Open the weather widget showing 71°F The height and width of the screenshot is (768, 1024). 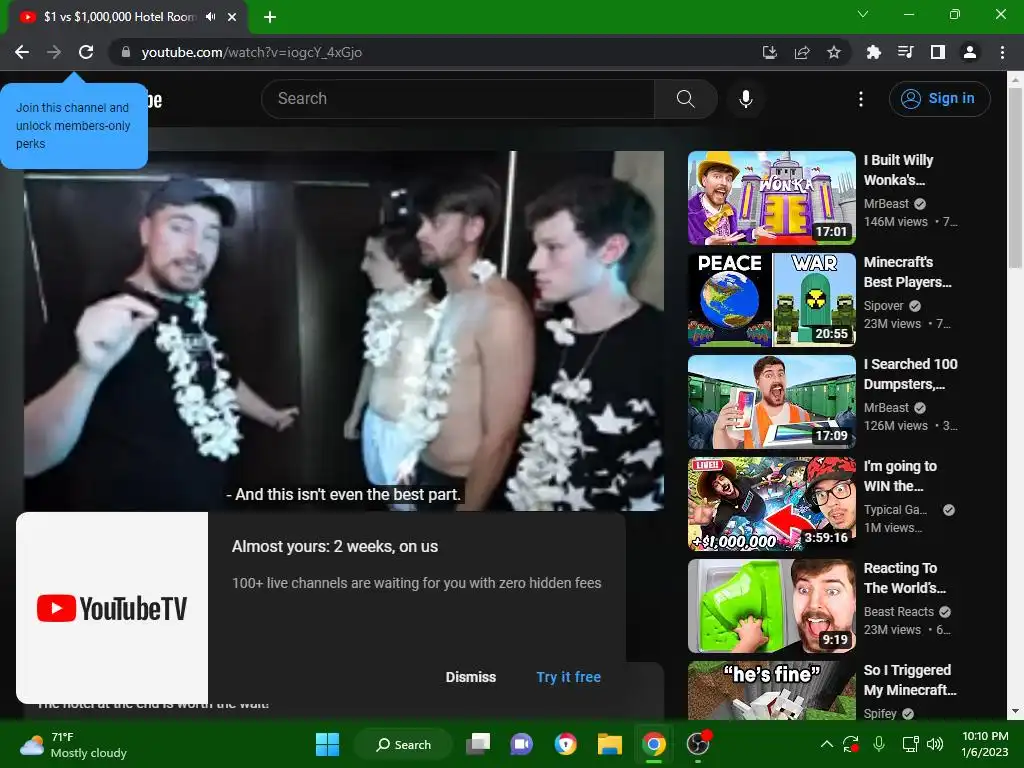tap(73, 744)
